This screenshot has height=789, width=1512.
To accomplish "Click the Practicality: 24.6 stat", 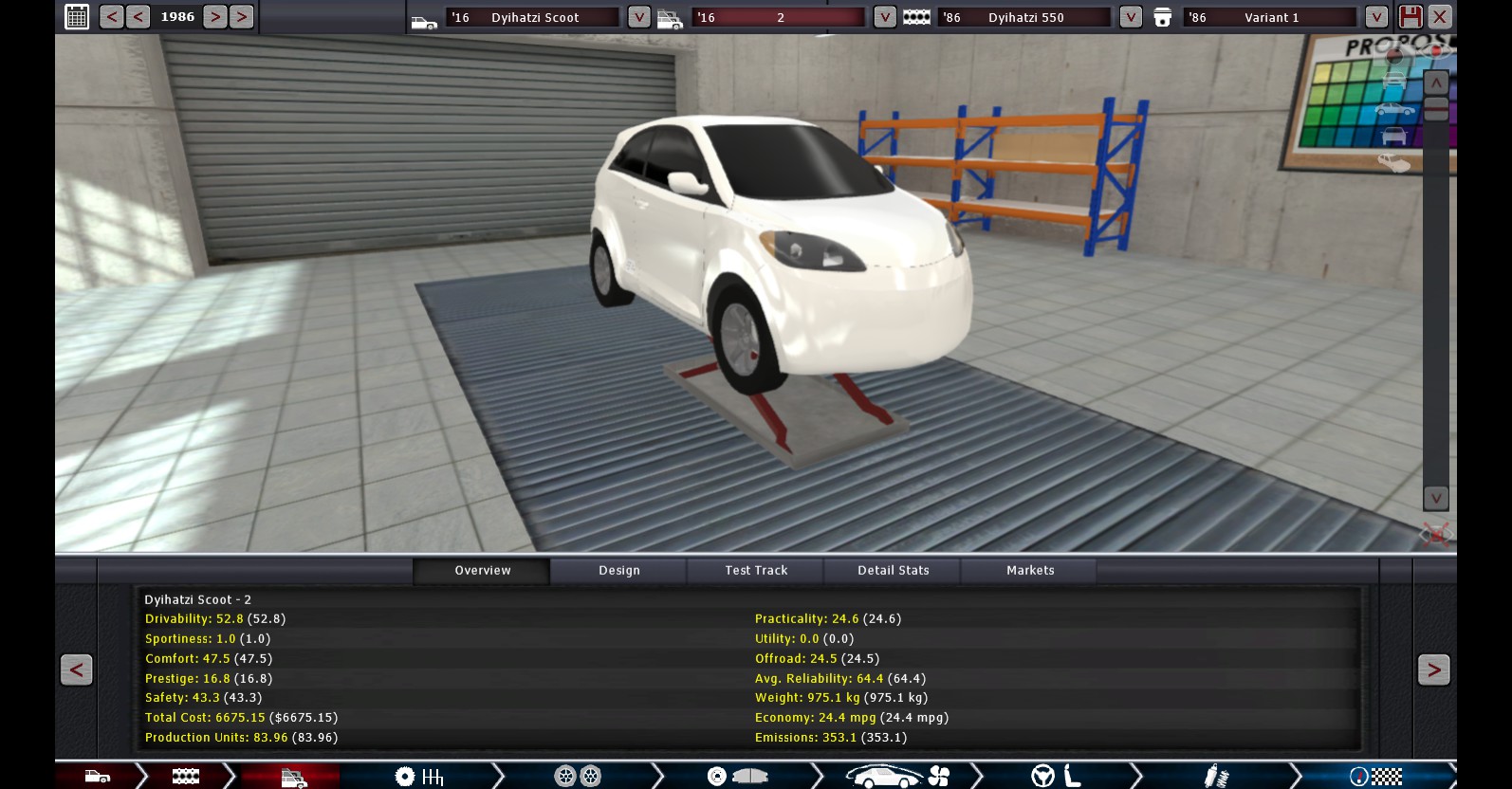I will [x=828, y=618].
